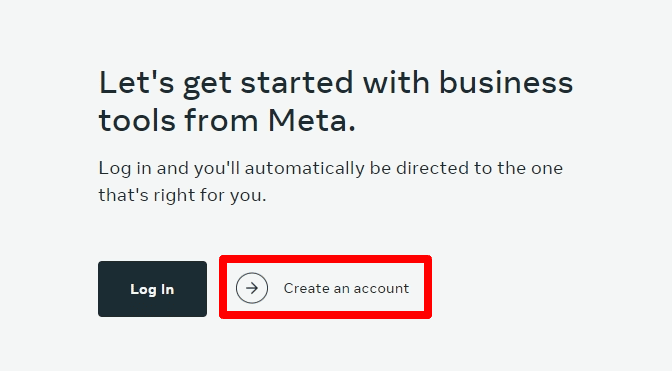Click 'business' in the headline
The height and width of the screenshot is (371, 672).
coord(506,82)
